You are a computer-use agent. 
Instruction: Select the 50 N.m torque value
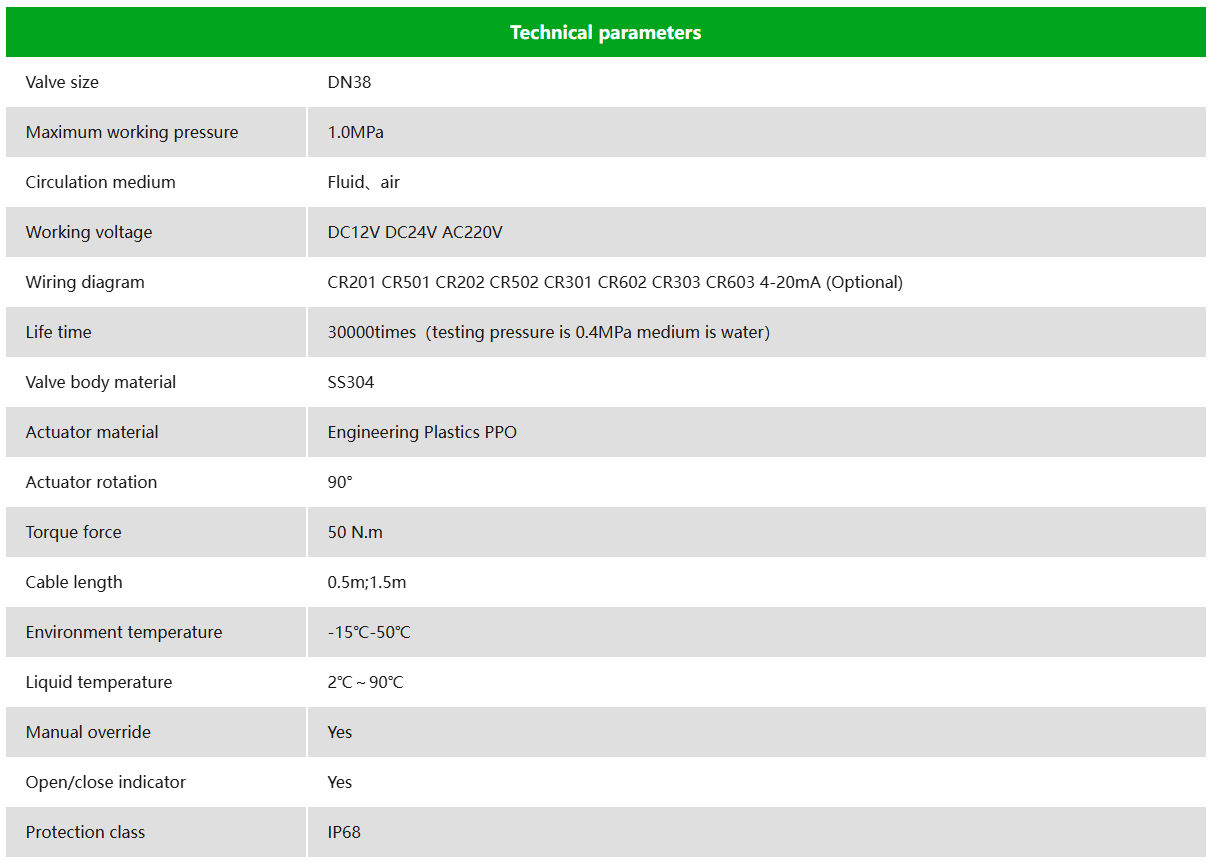point(355,532)
